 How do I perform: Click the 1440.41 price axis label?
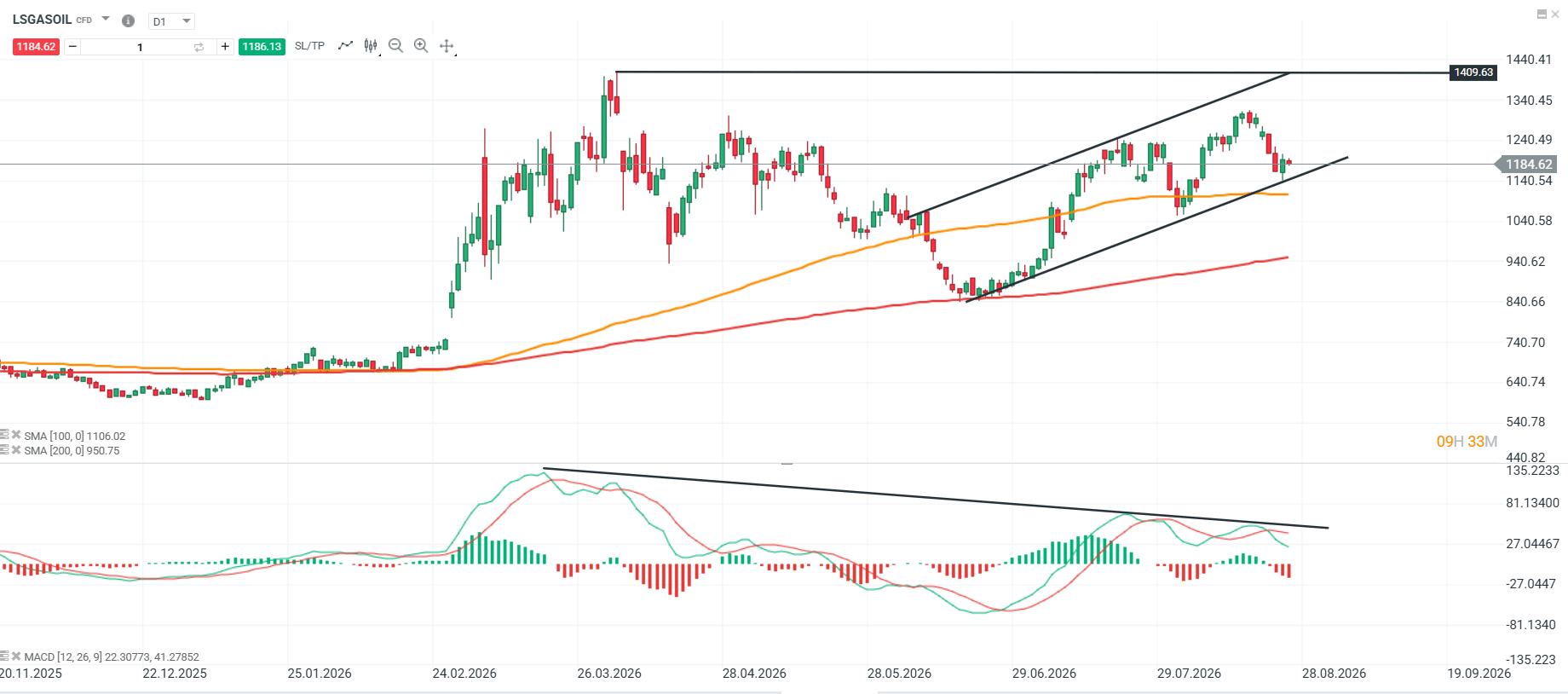point(1529,60)
